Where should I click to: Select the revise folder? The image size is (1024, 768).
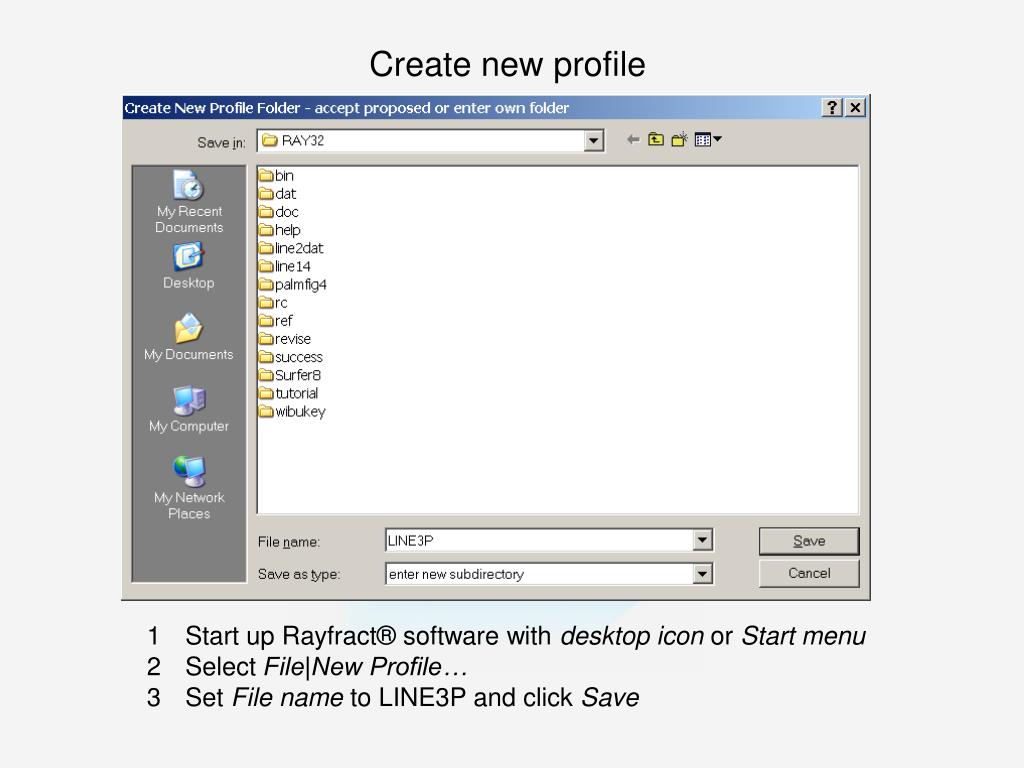coord(285,339)
